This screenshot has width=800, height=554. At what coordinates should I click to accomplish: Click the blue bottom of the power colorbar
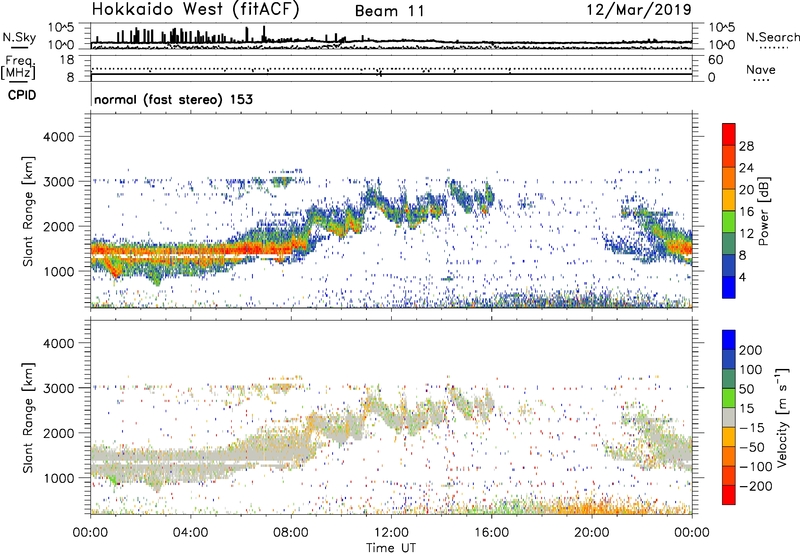[x=729, y=287]
